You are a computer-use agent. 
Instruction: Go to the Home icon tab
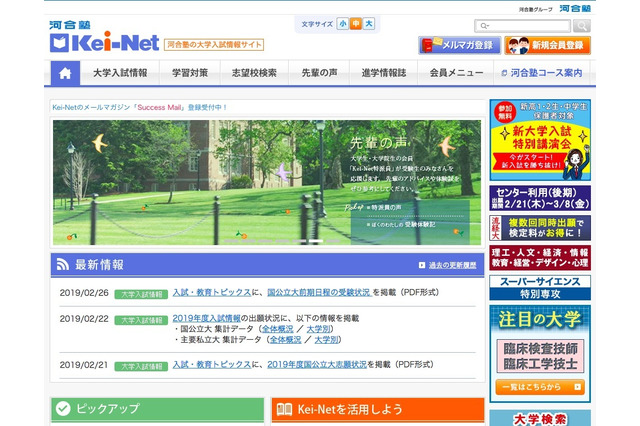click(x=65, y=73)
